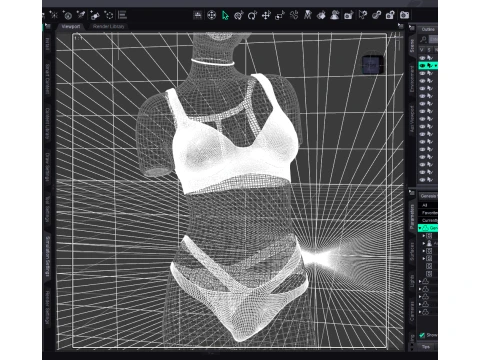Open the Scene pane options menu
The image size is (480, 360).
412,27
